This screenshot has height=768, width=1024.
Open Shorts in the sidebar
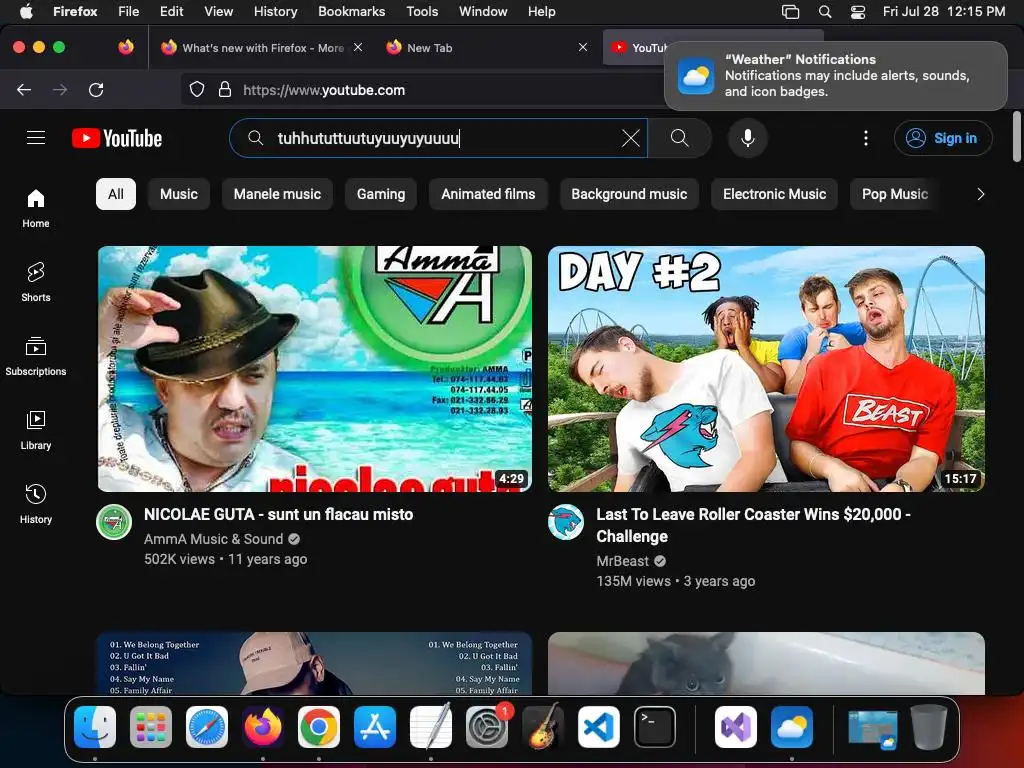tap(36, 282)
